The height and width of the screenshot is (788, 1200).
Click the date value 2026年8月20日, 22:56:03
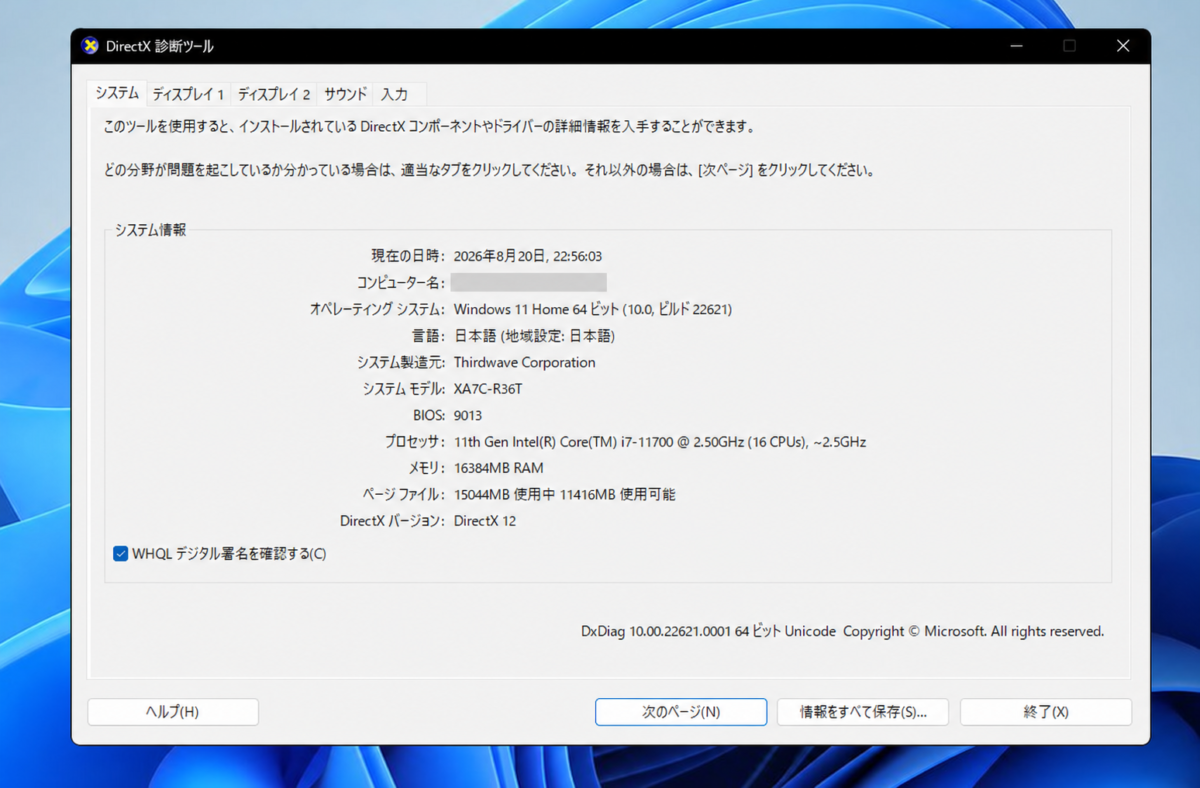pos(528,256)
